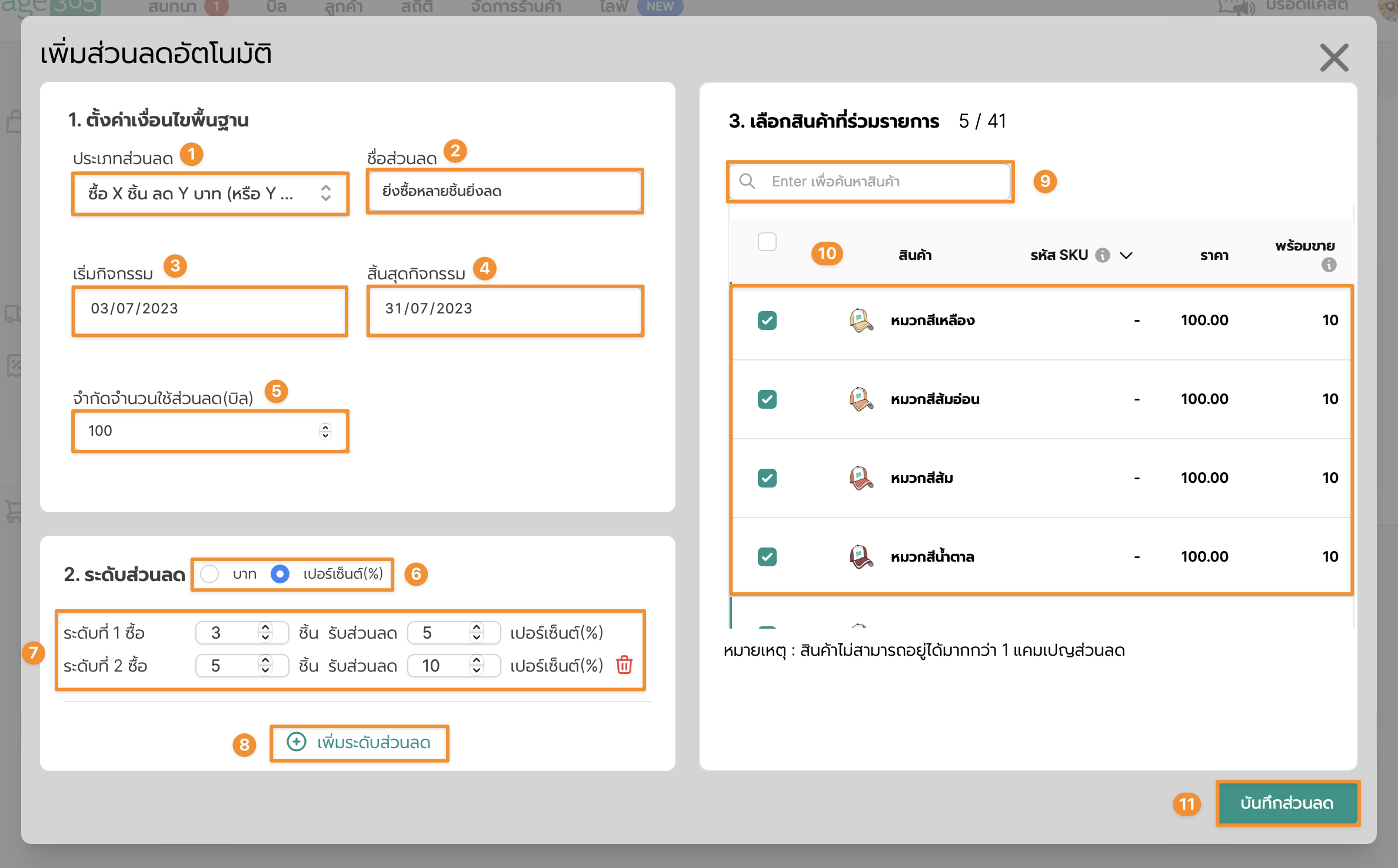The width and height of the screenshot is (1398, 868).
Task: Click the บันทึกส่วนลด save button
Action: [x=1287, y=803]
